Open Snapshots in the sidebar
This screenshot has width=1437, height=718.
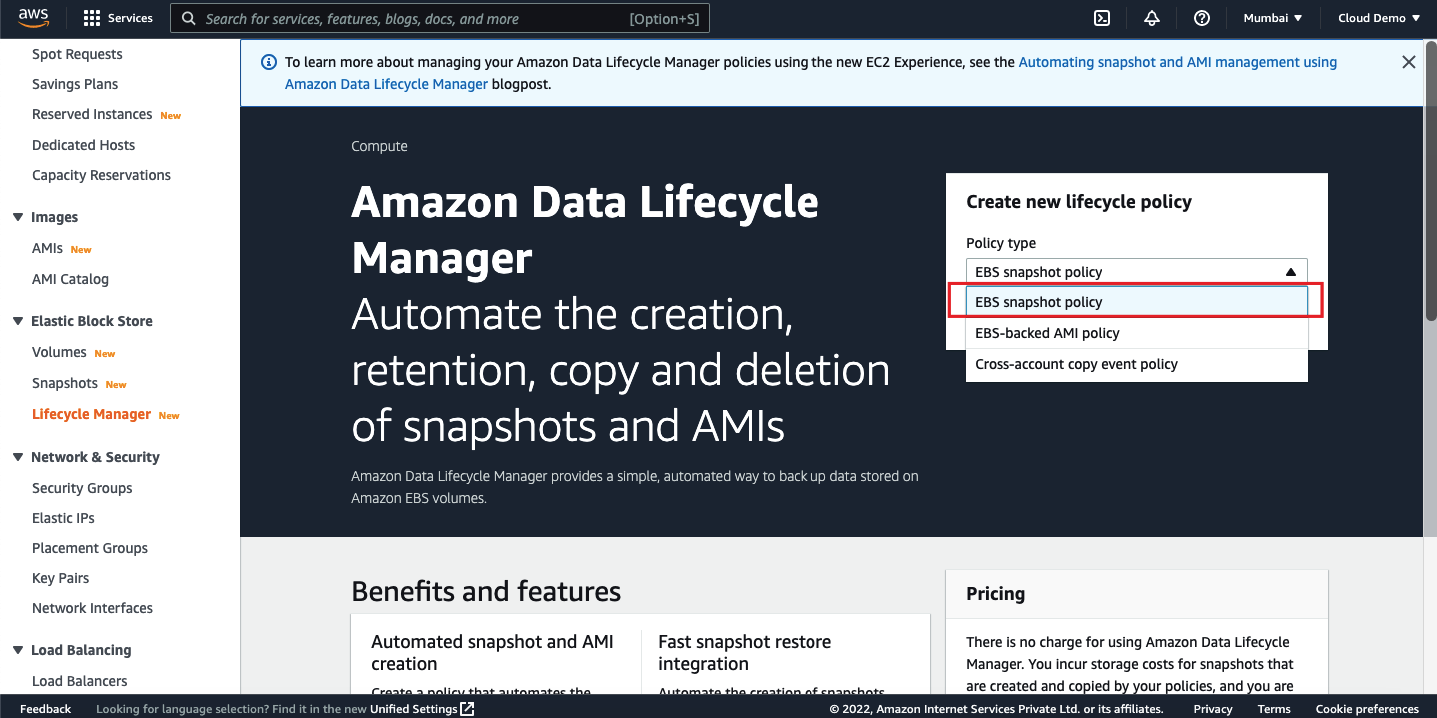[x=65, y=383]
